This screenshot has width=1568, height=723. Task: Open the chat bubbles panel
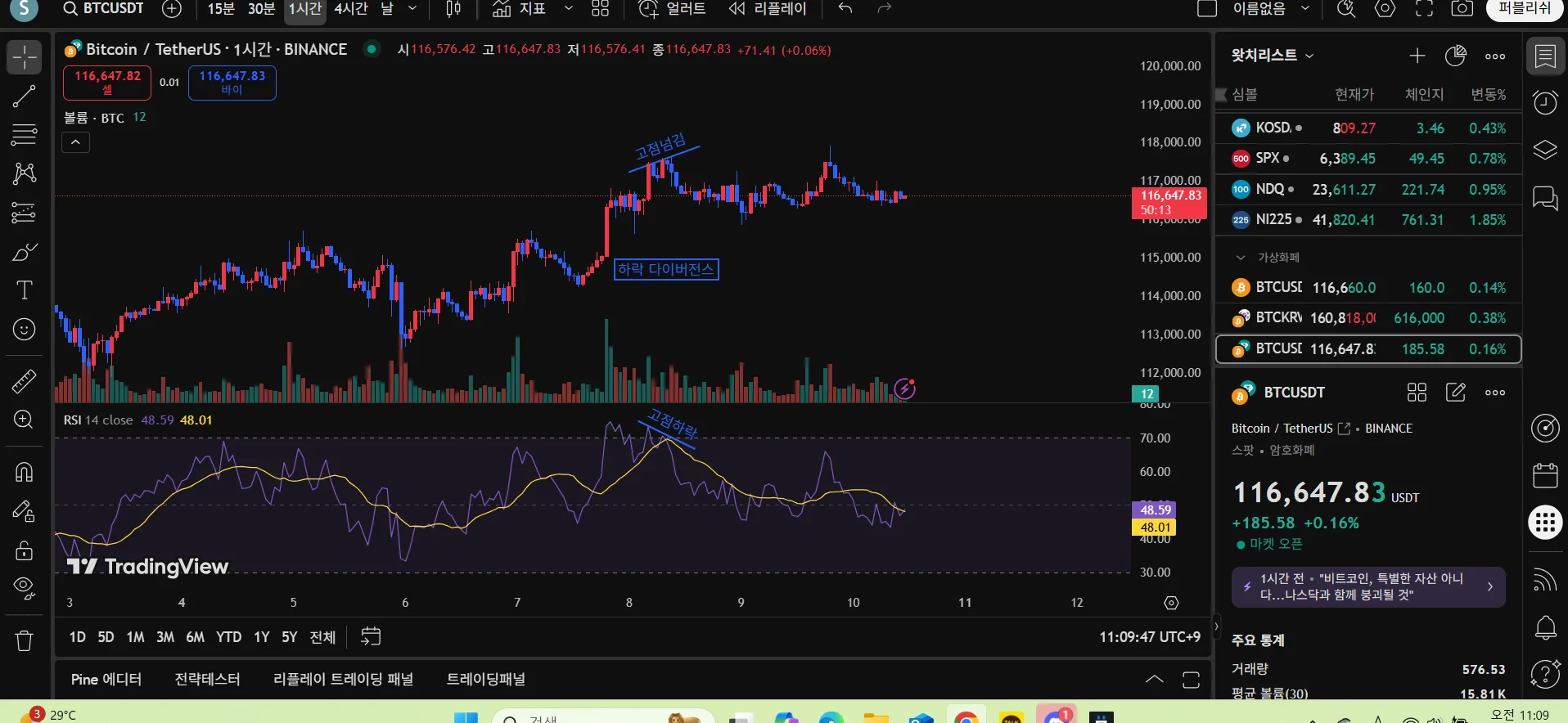1545,199
